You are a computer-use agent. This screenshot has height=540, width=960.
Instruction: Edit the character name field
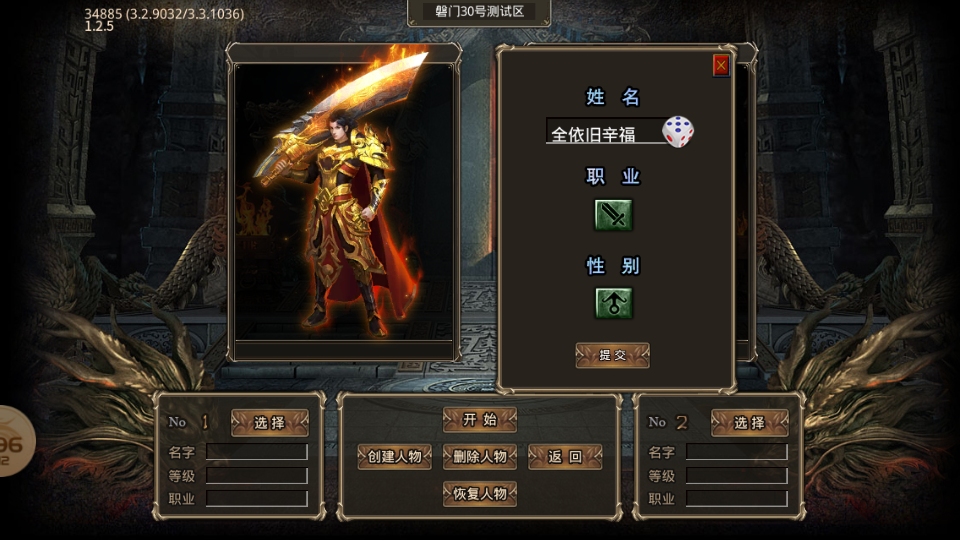(604, 131)
